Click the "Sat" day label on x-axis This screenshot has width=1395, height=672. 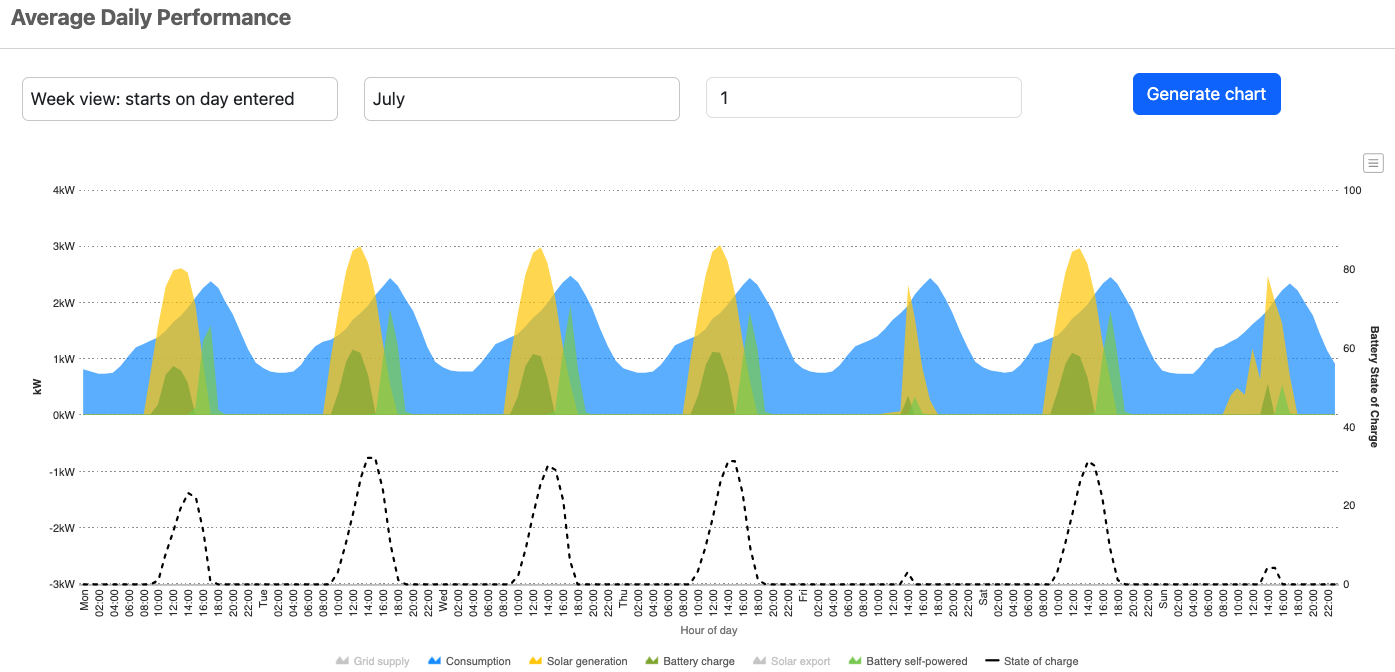pyautogui.click(x=983, y=598)
